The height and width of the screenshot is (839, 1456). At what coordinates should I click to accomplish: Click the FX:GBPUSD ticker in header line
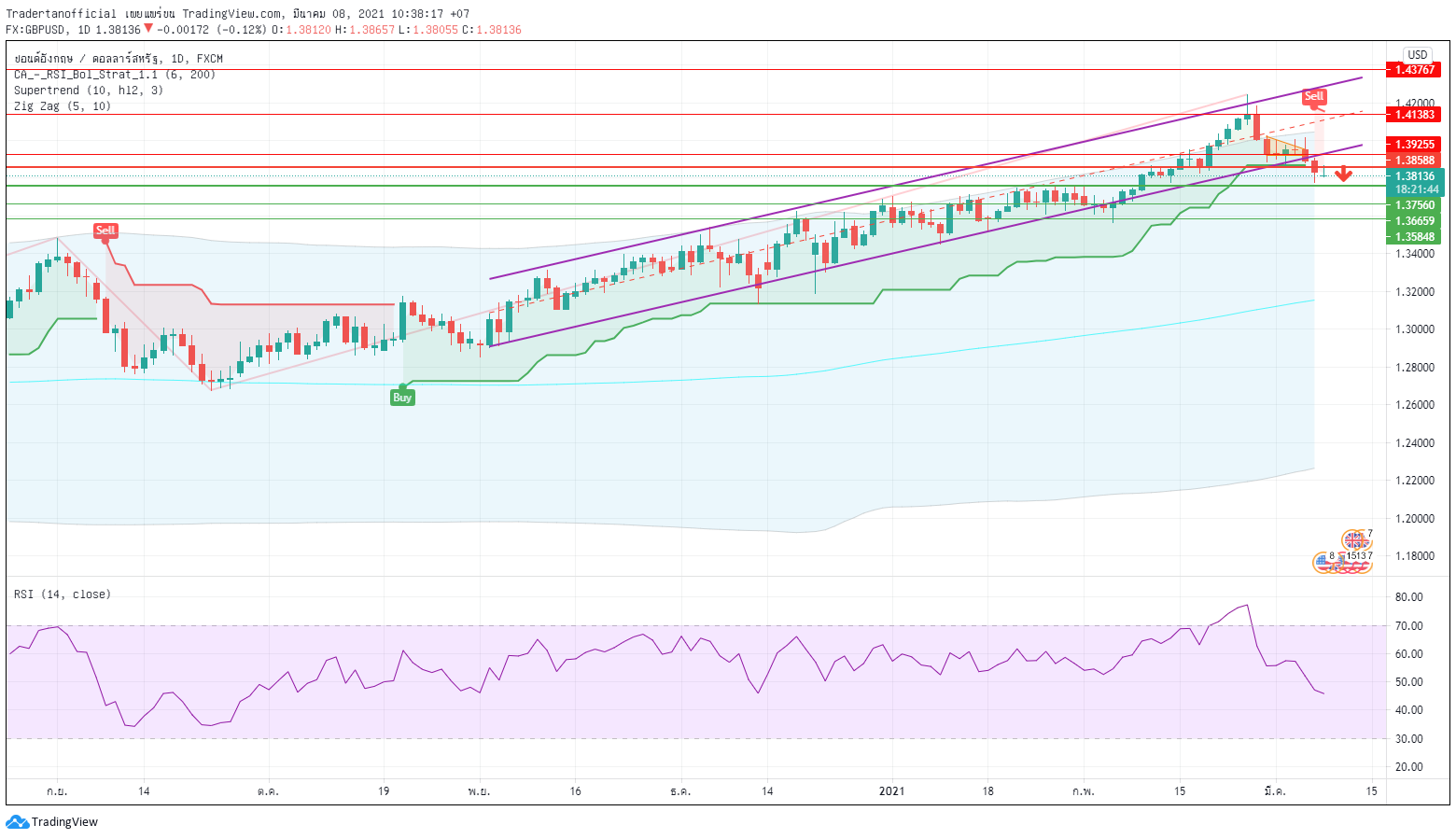(36, 30)
